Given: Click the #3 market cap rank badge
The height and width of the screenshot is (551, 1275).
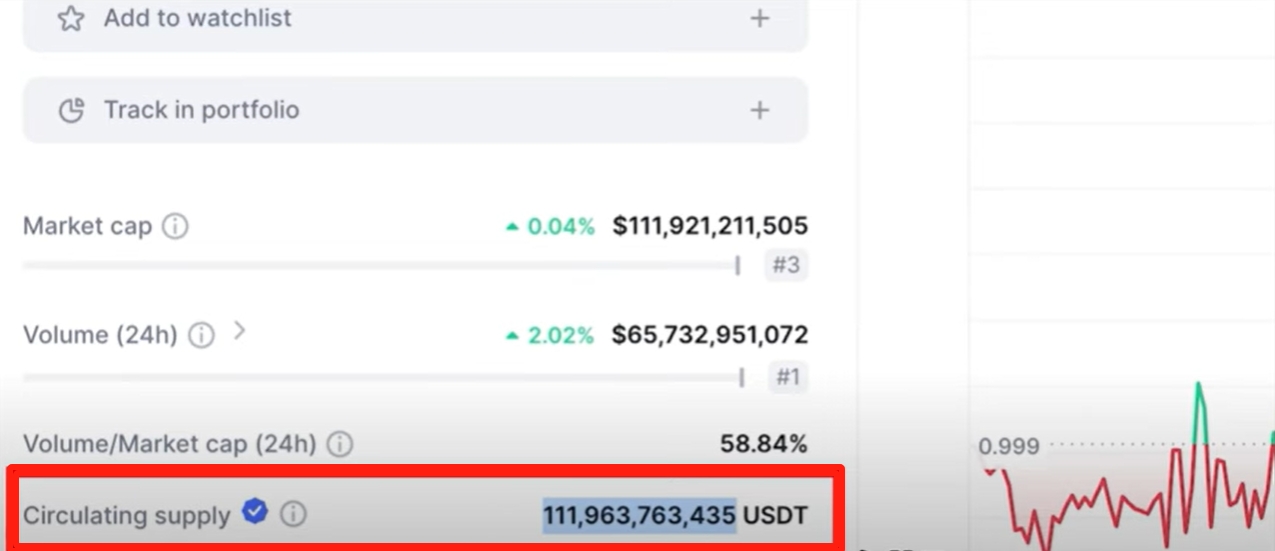Looking at the screenshot, I should (786, 266).
